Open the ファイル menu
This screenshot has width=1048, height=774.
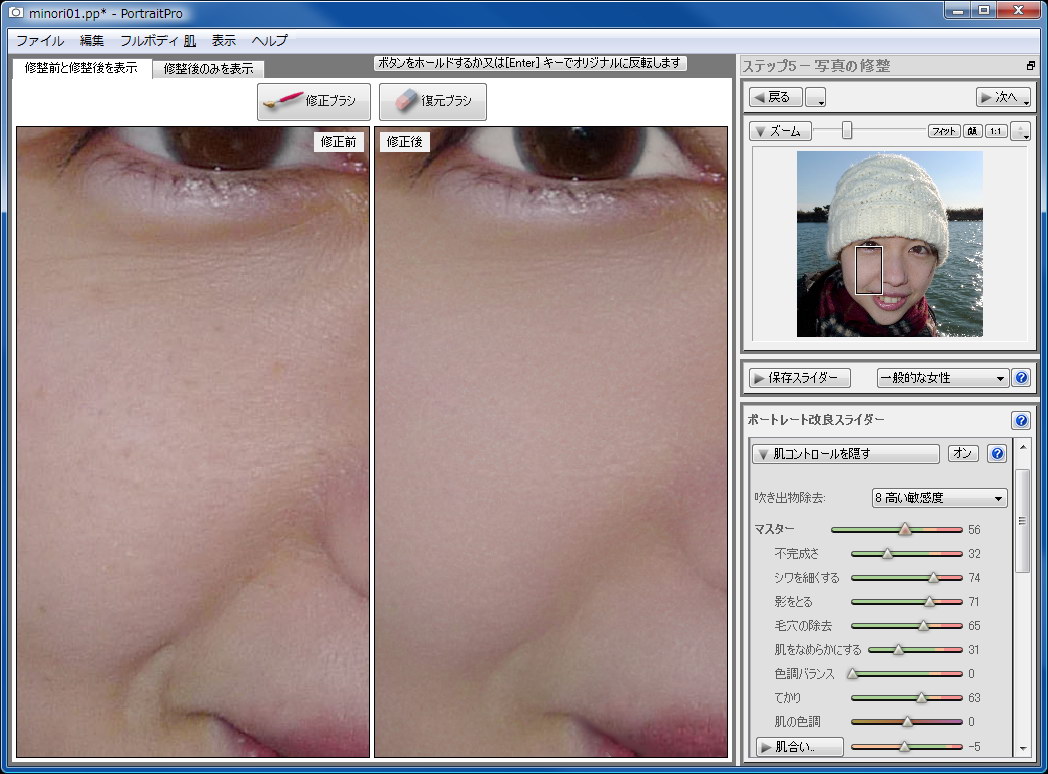pos(39,41)
